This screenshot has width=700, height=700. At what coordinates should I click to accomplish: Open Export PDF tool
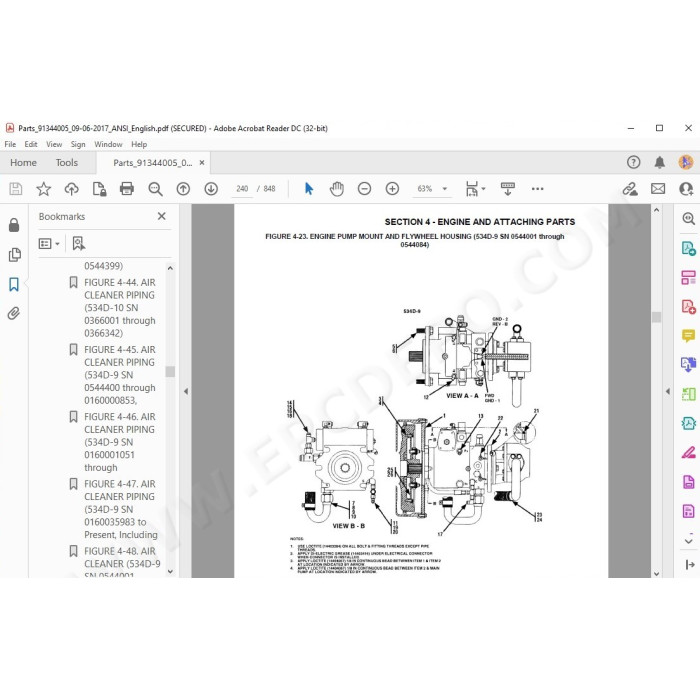pyautogui.click(x=688, y=248)
